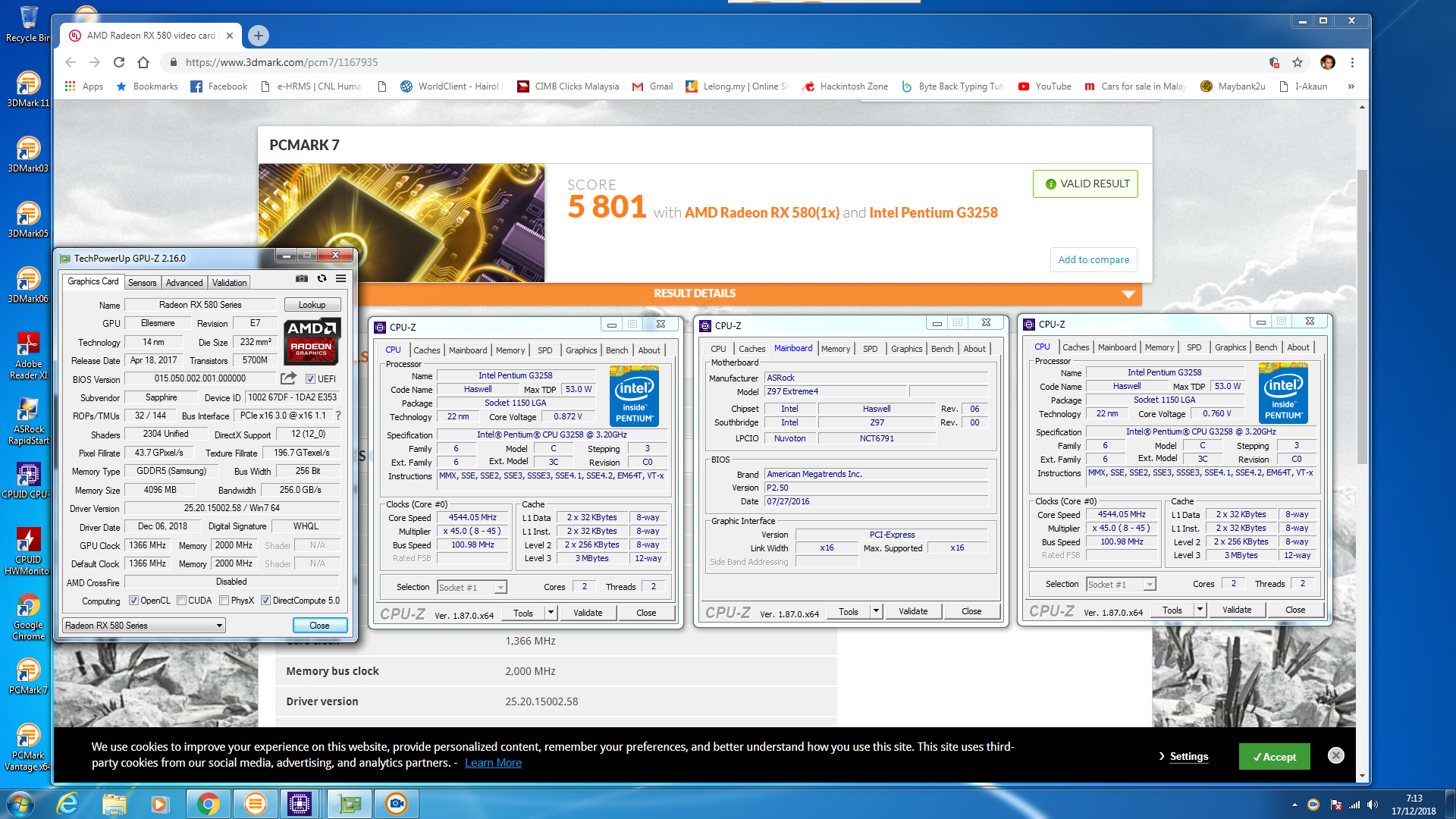The width and height of the screenshot is (1456, 819).
Task: Show hidden system tray icons arrow
Action: click(x=1294, y=805)
